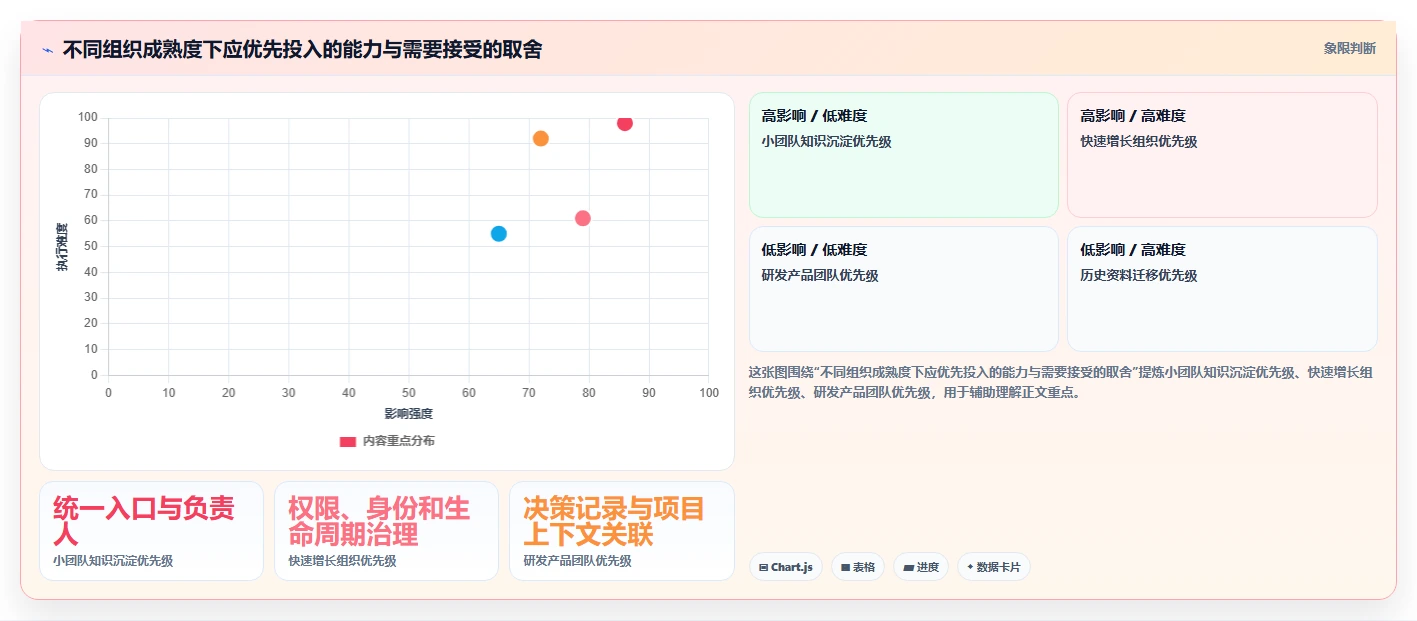The image size is (1417, 621).
Task: Select the blue scatter data point
Action: pos(499,234)
